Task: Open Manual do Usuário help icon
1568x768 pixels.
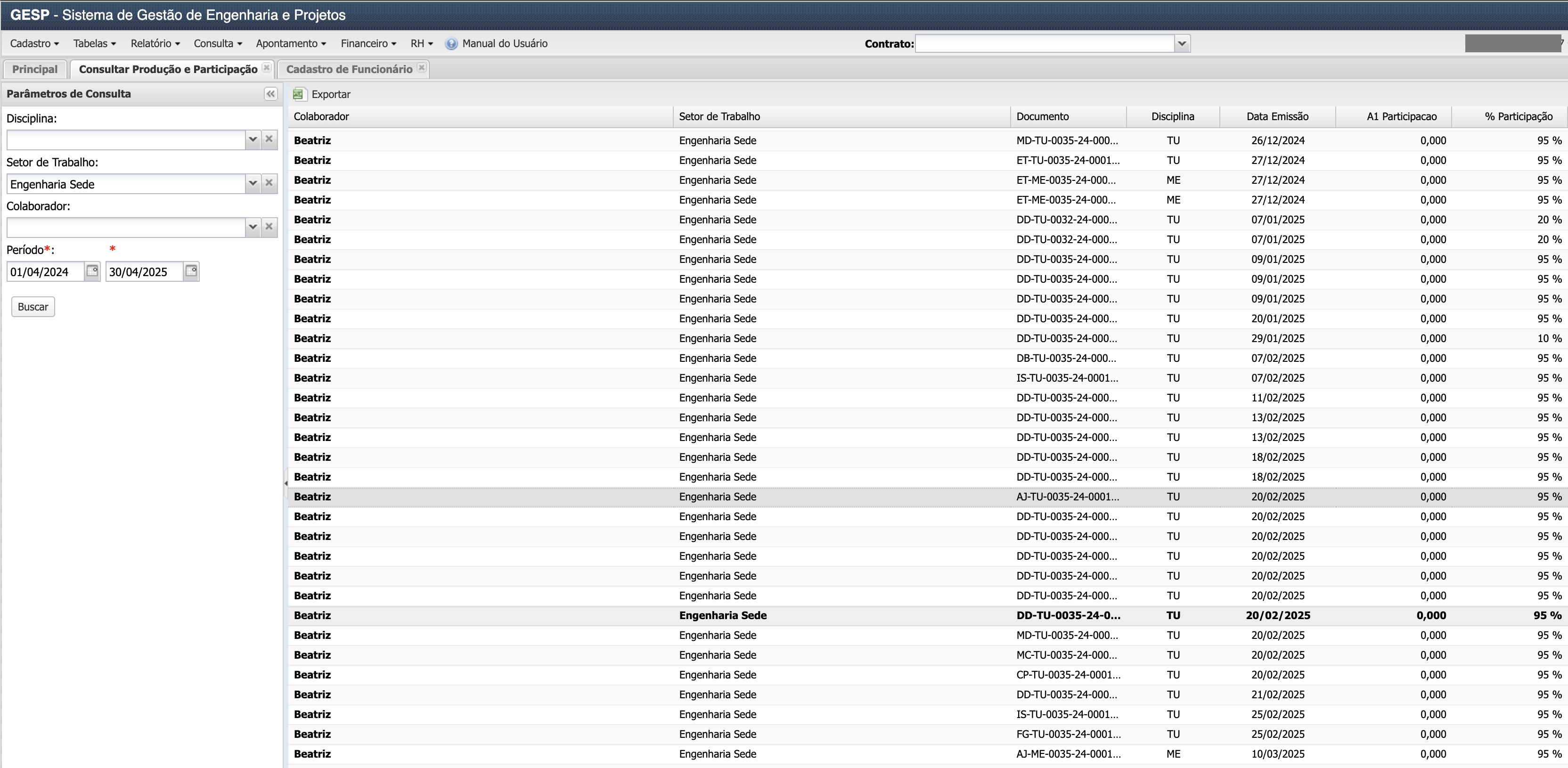Action: click(x=451, y=44)
